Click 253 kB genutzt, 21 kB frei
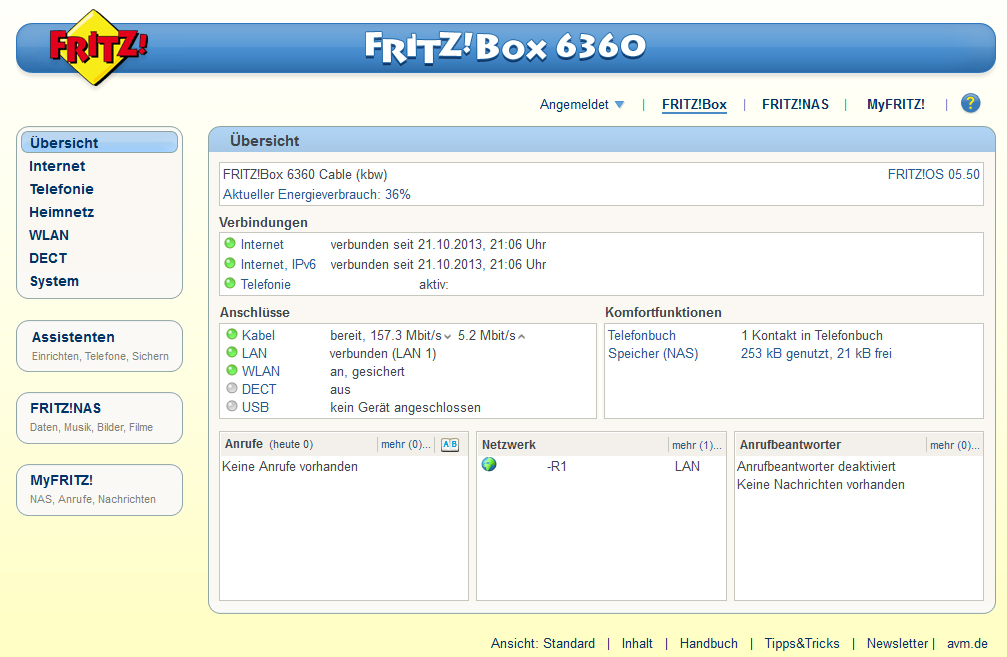The height and width of the screenshot is (657, 1007). point(816,353)
